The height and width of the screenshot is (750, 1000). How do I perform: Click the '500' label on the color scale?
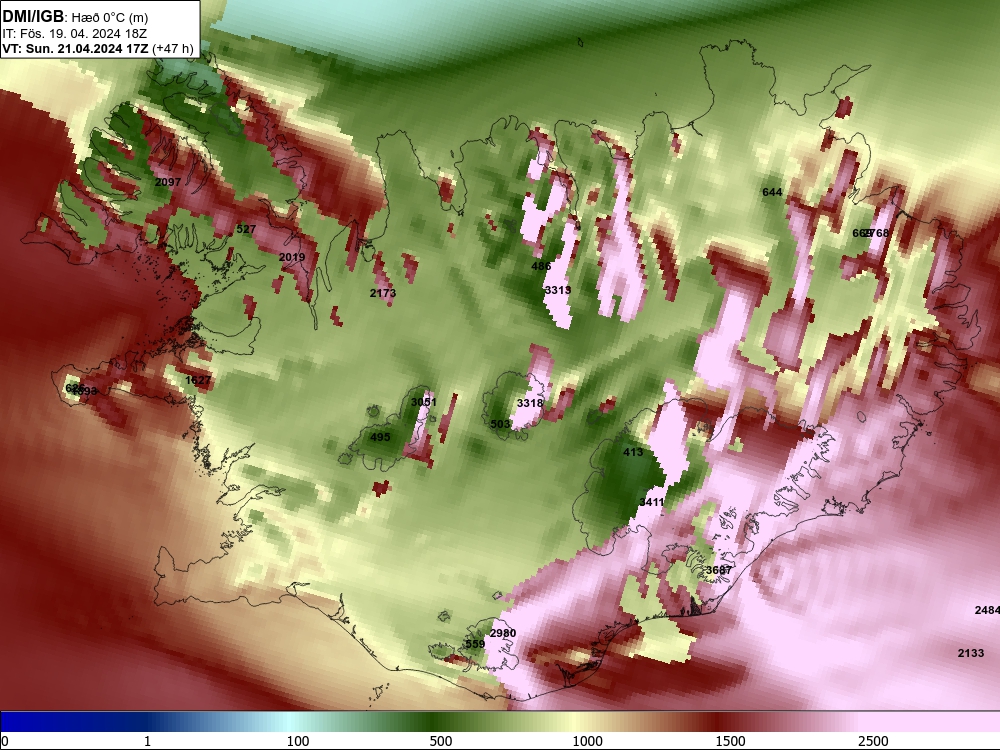tap(441, 741)
